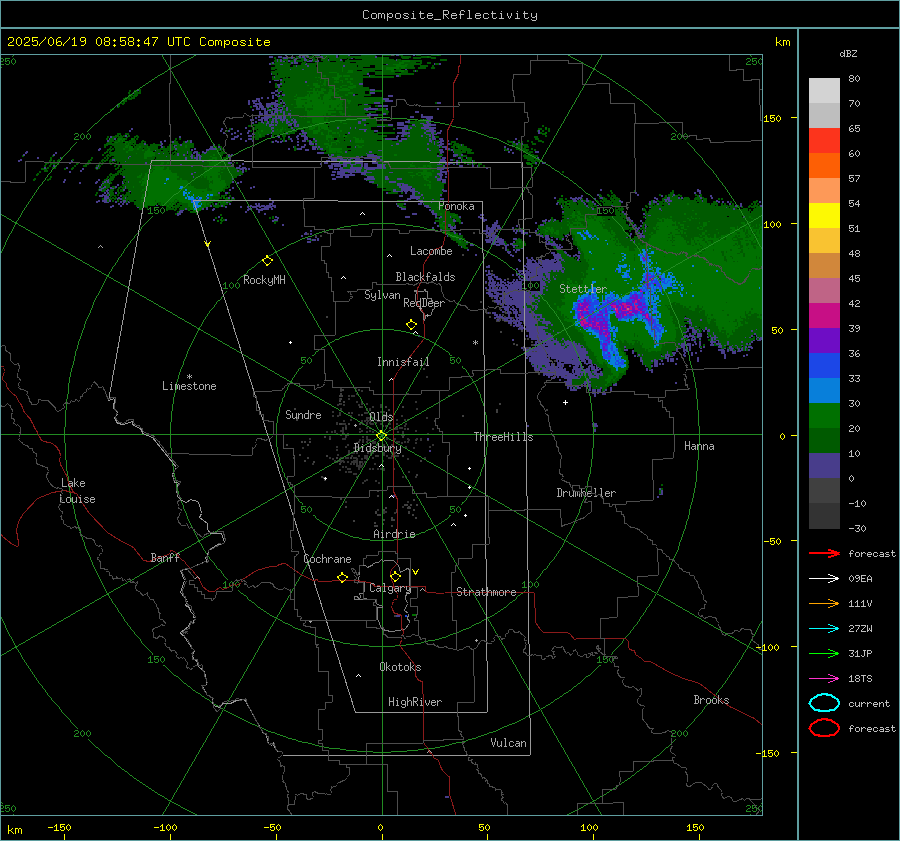Click the magenta 18TS arrow icon

[824, 679]
